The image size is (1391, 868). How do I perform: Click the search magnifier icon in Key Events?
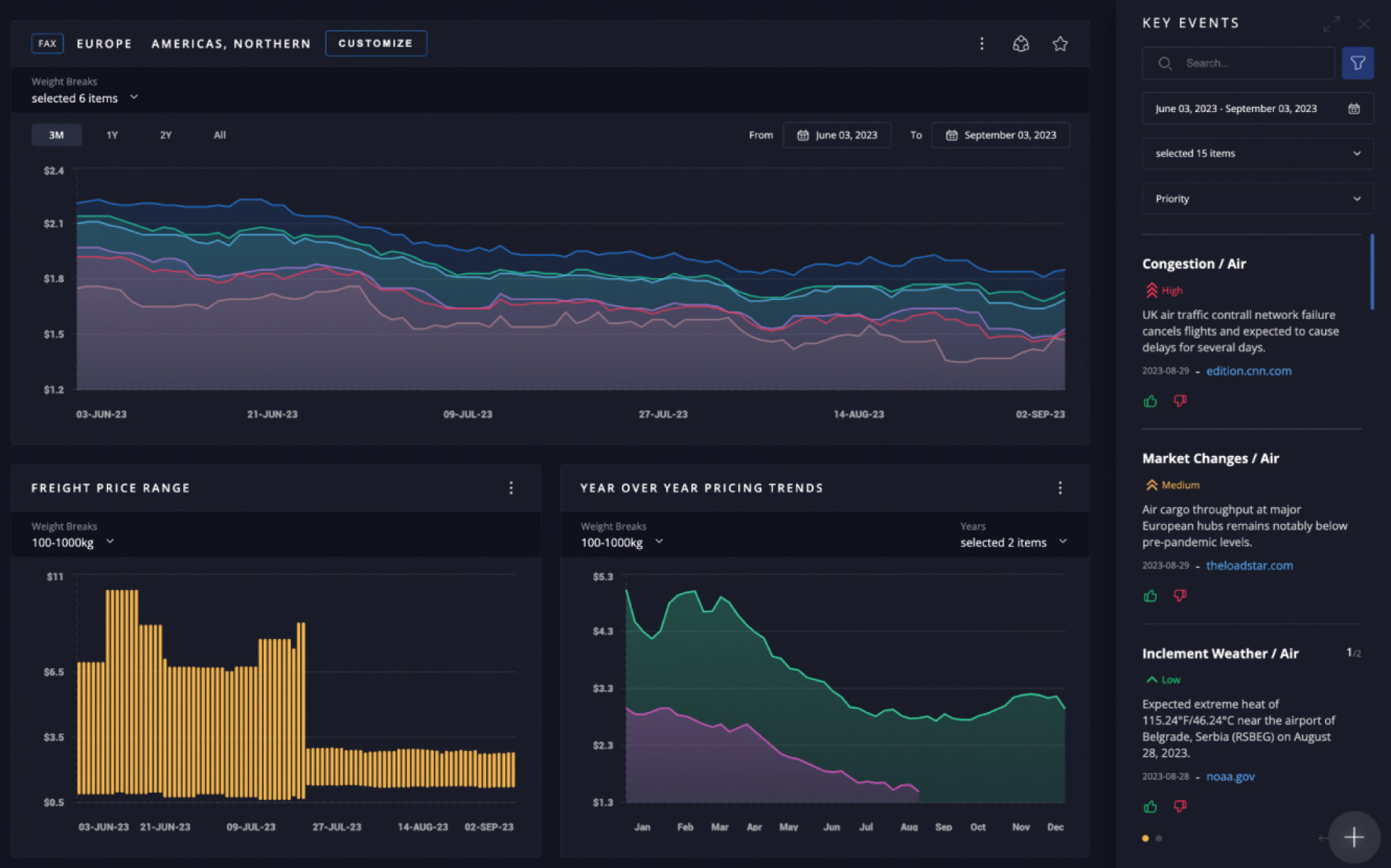coord(1165,63)
